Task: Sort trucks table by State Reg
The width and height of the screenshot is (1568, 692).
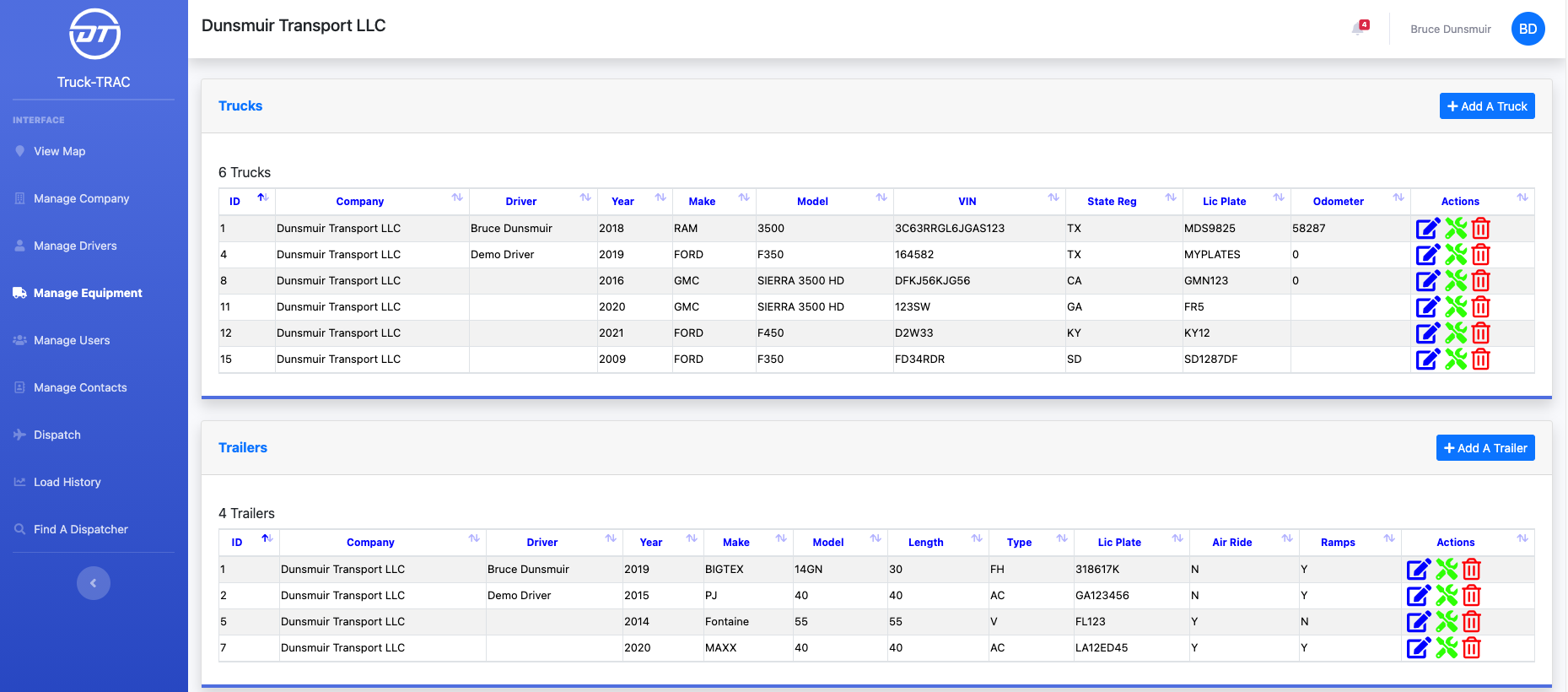Action: (x=1123, y=201)
